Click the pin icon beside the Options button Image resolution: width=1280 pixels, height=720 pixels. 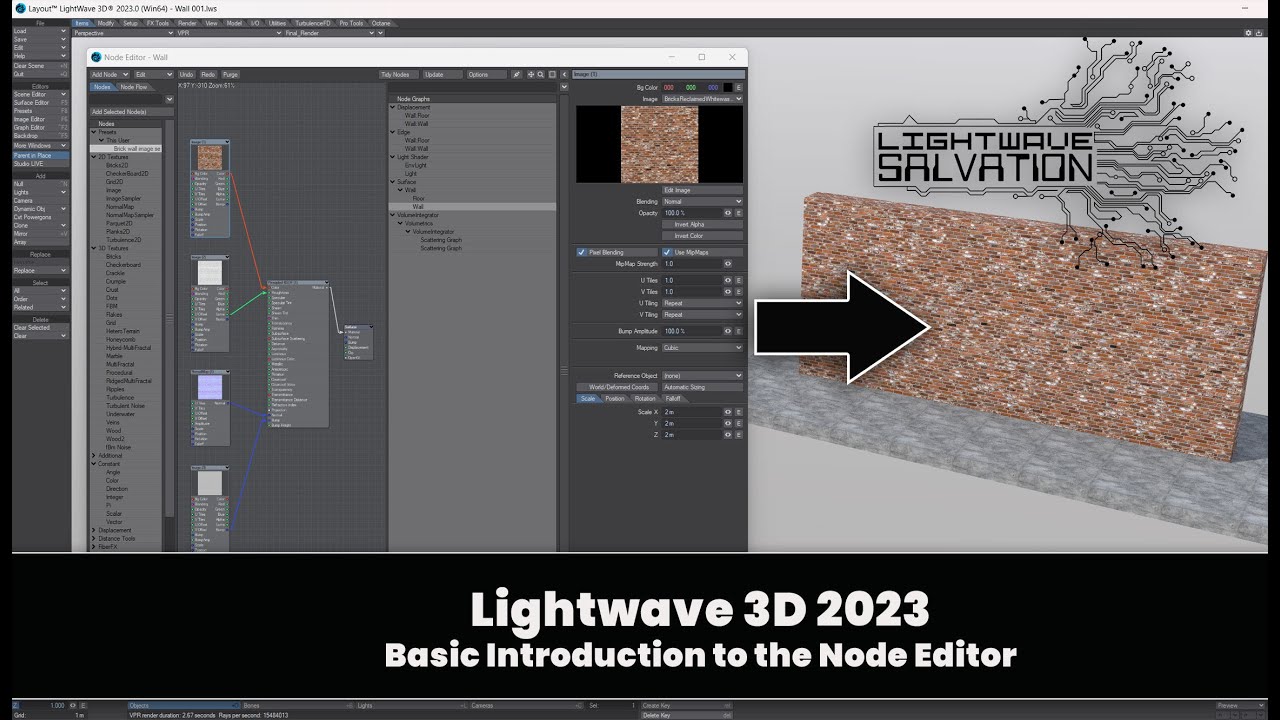click(517, 74)
